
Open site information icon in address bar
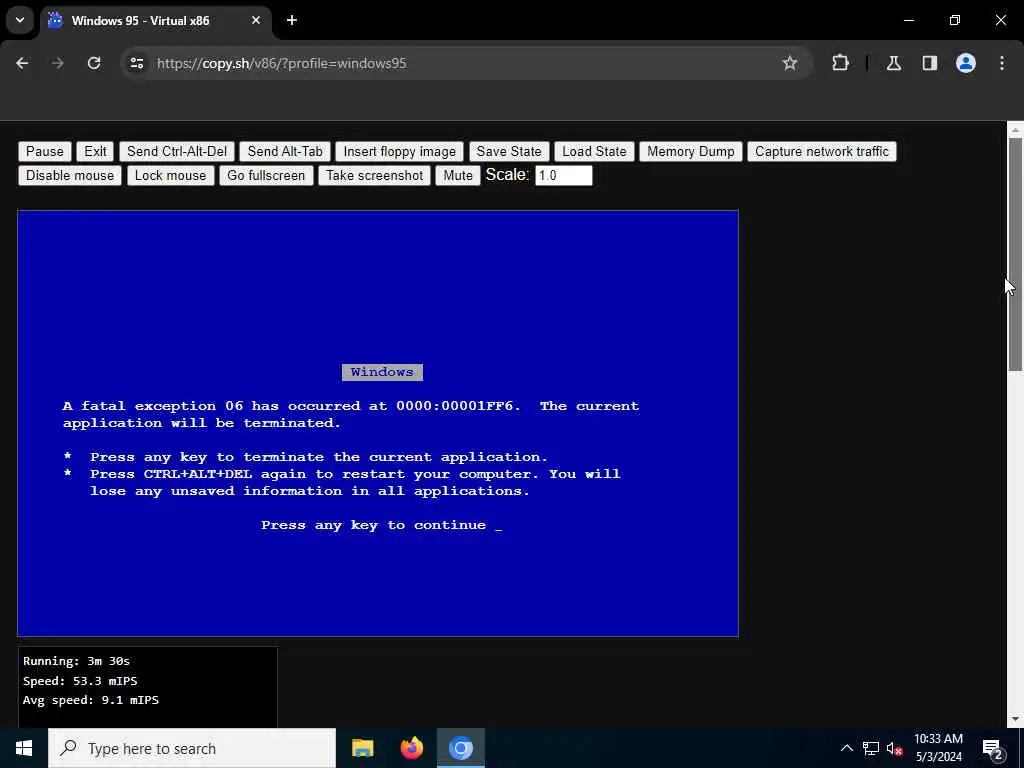tap(136, 63)
